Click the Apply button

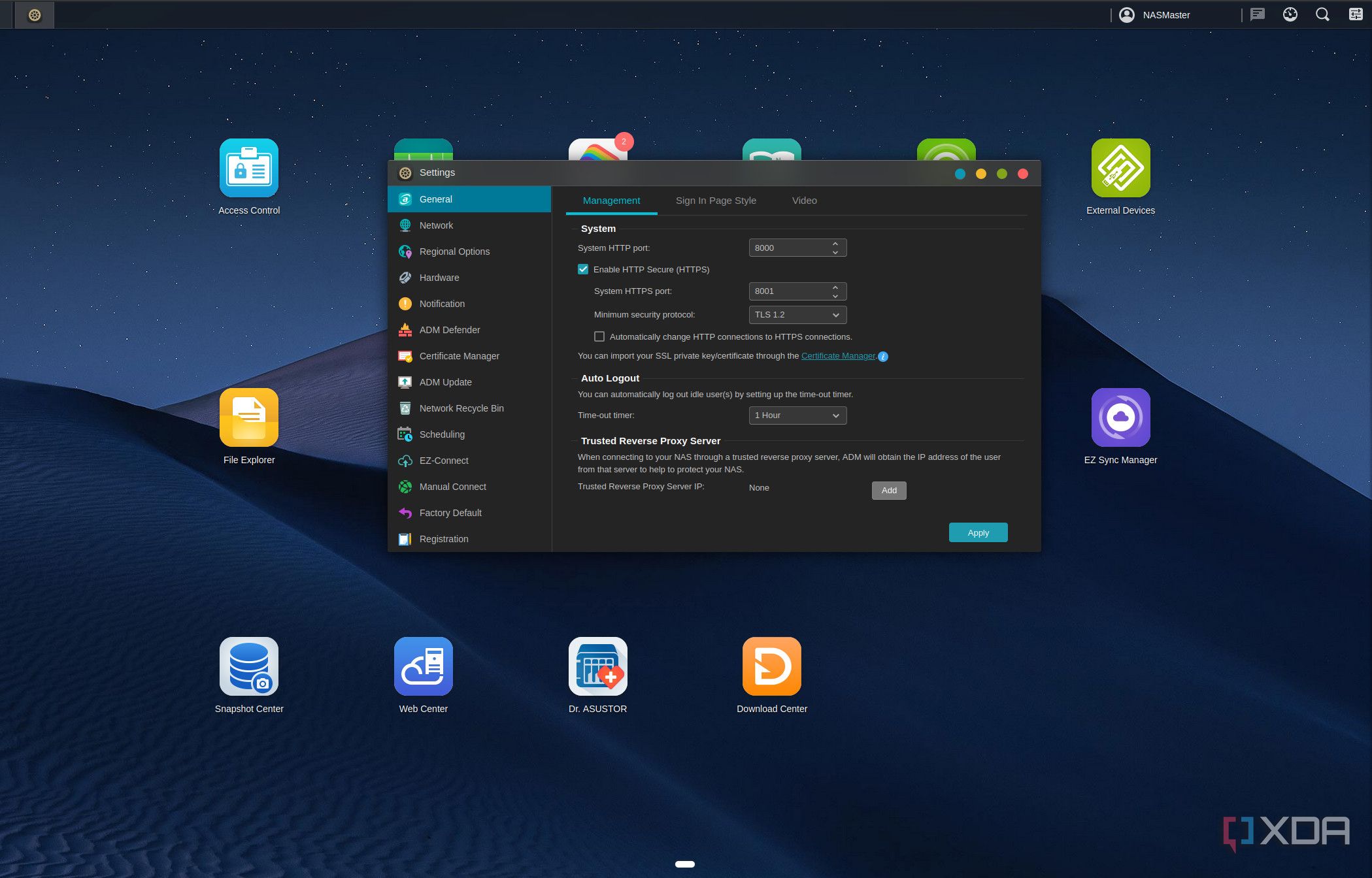coord(978,532)
